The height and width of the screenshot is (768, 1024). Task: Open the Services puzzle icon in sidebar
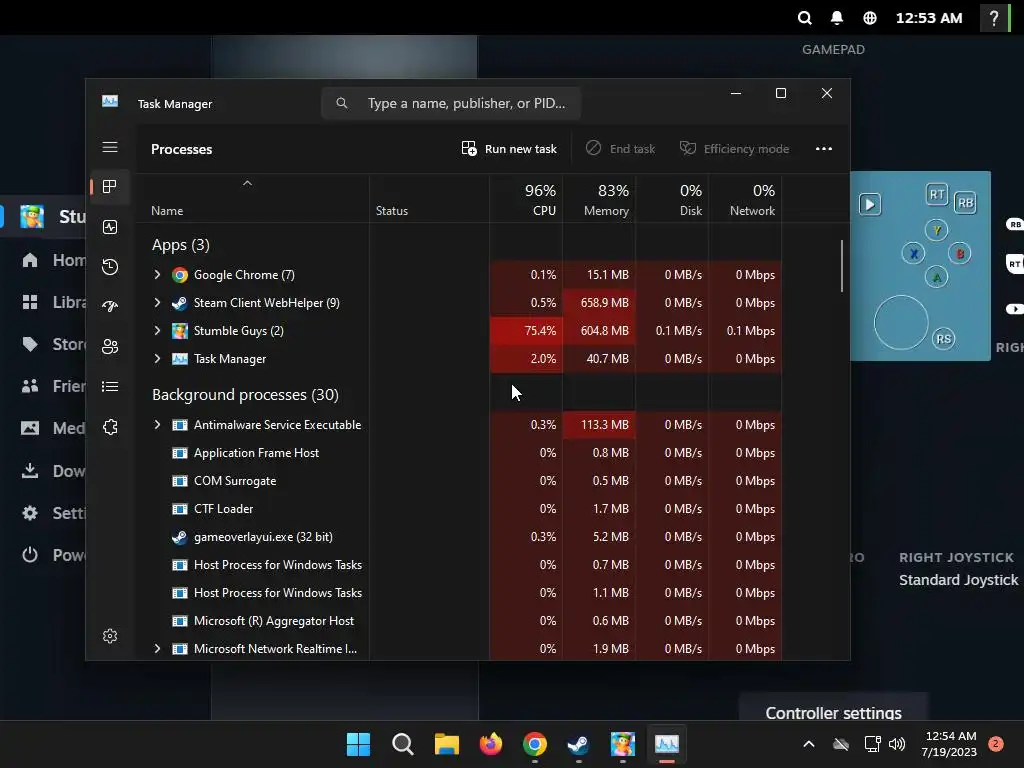[110, 427]
